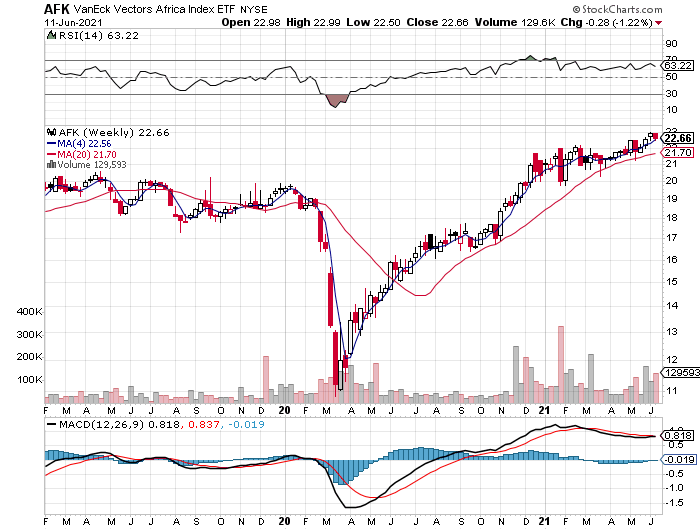700x530 pixels.
Task: Click the RSI(14) indicator triangle icon
Action: pyautogui.click(x=51, y=35)
